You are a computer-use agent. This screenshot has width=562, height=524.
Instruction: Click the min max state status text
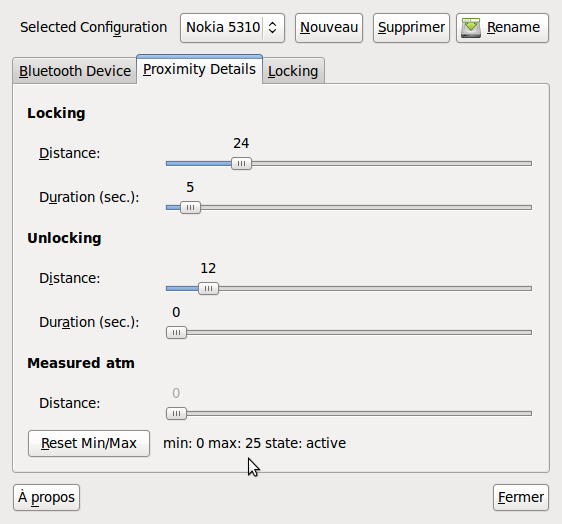tap(254, 443)
